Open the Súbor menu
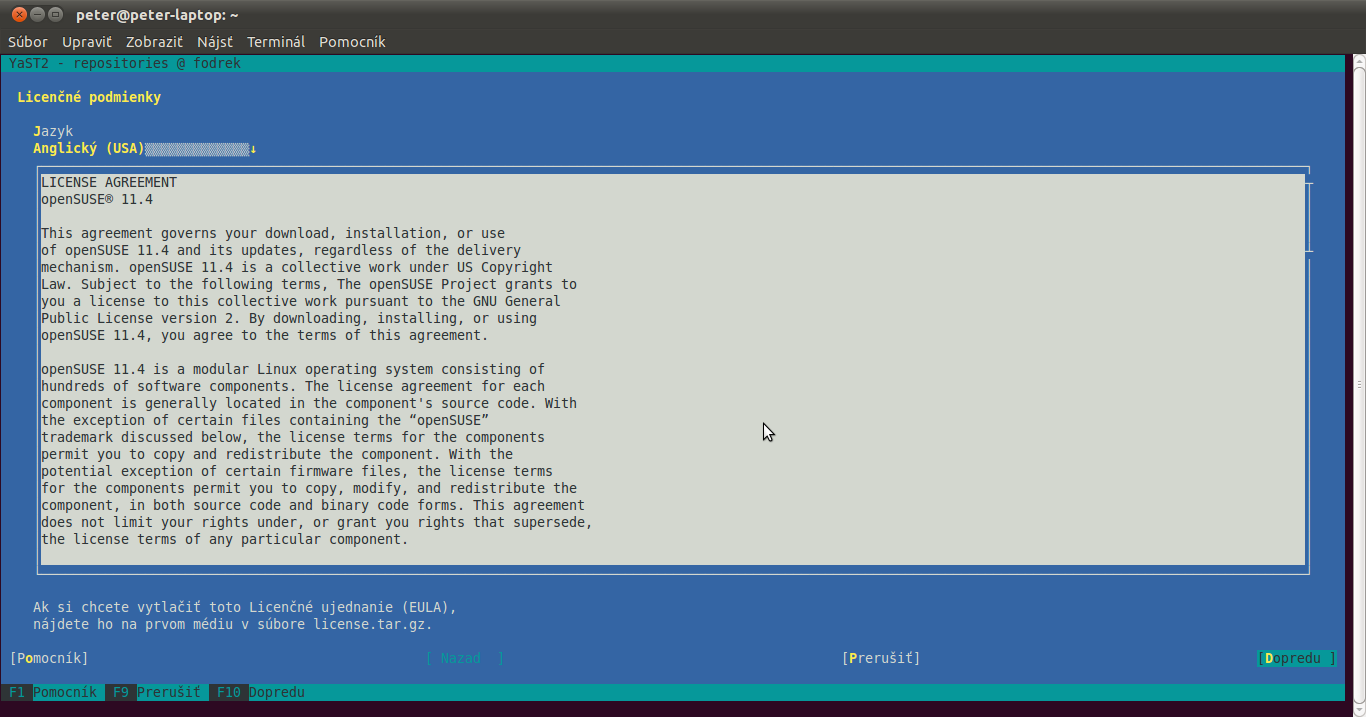The image size is (1366, 717). [28, 42]
